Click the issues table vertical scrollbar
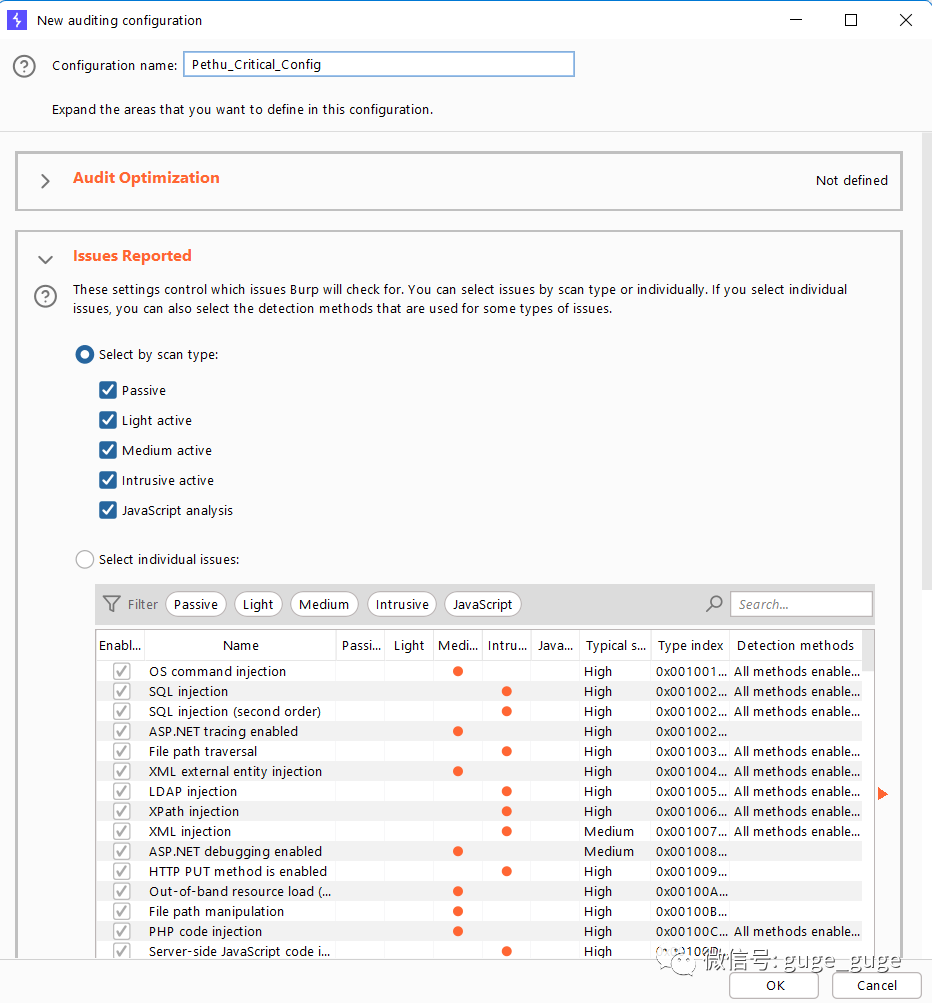 point(868,649)
